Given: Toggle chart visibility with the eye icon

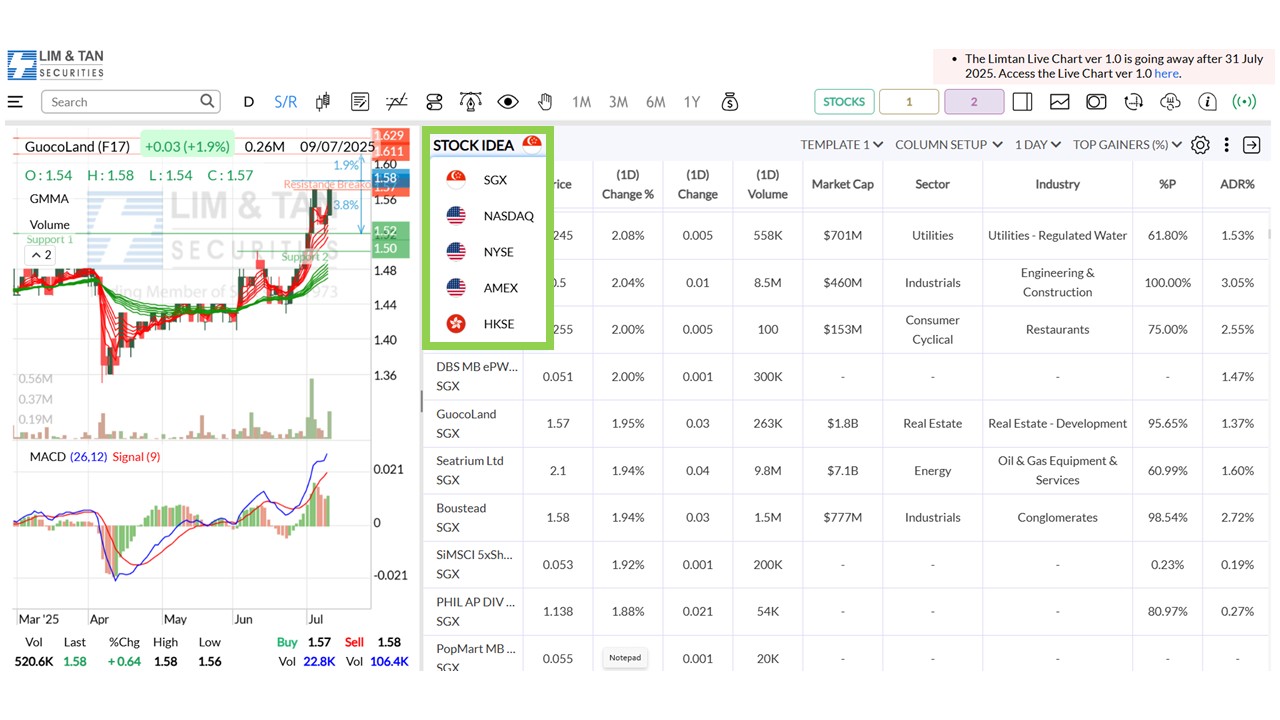Looking at the screenshot, I should [x=508, y=102].
